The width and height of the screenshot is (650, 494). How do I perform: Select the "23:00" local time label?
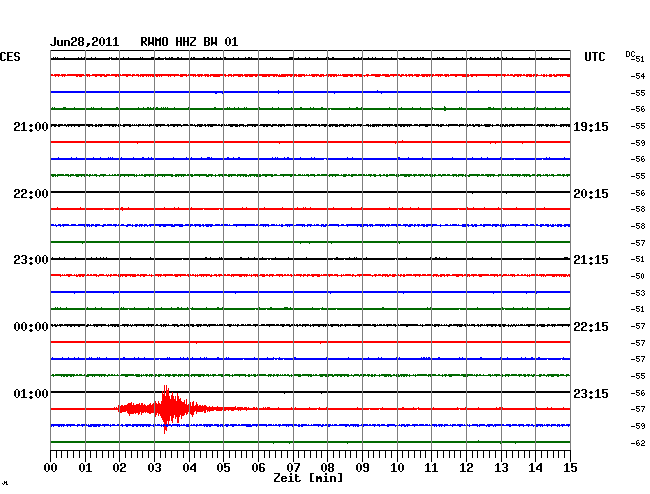coord(31,260)
